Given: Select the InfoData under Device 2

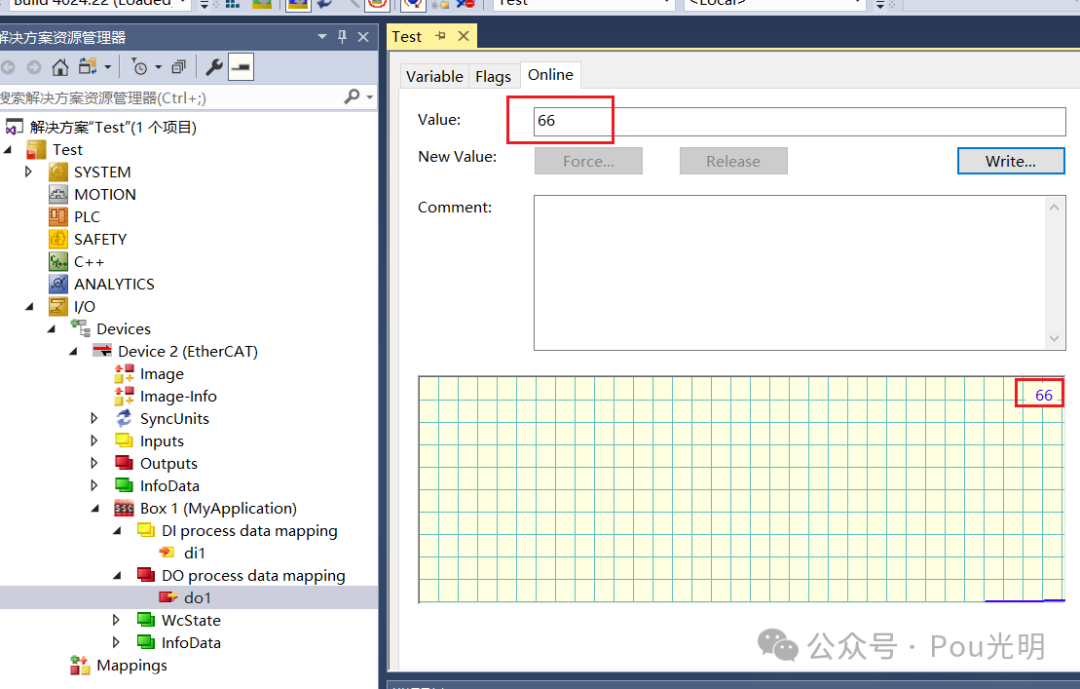Looking at the screenshot, I should click(169, 486).
